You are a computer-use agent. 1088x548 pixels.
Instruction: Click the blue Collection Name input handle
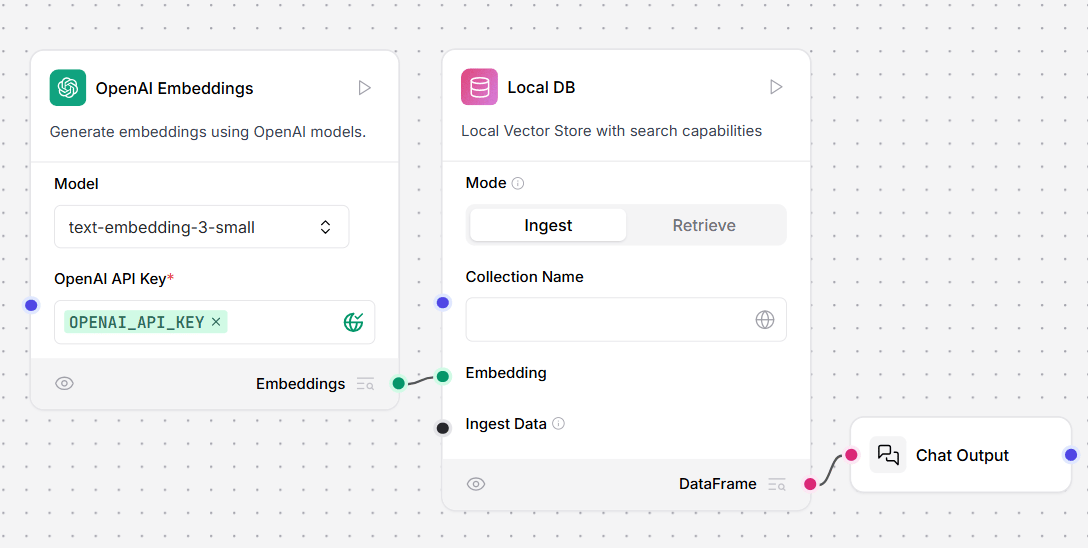[x=443, y=302]
